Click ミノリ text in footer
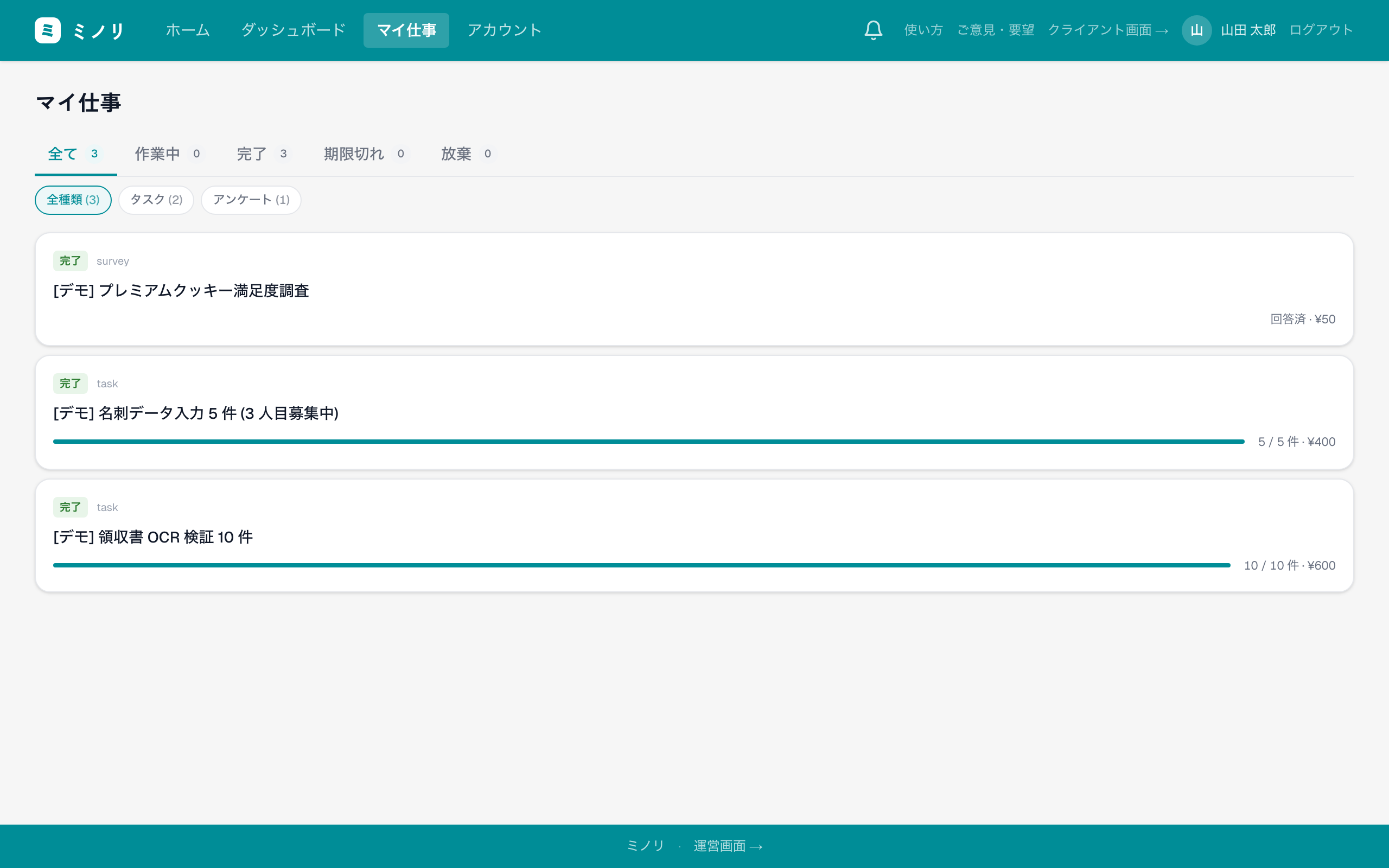The height and width of the screenshot is (868, 1389). click(x=645, y=846)
